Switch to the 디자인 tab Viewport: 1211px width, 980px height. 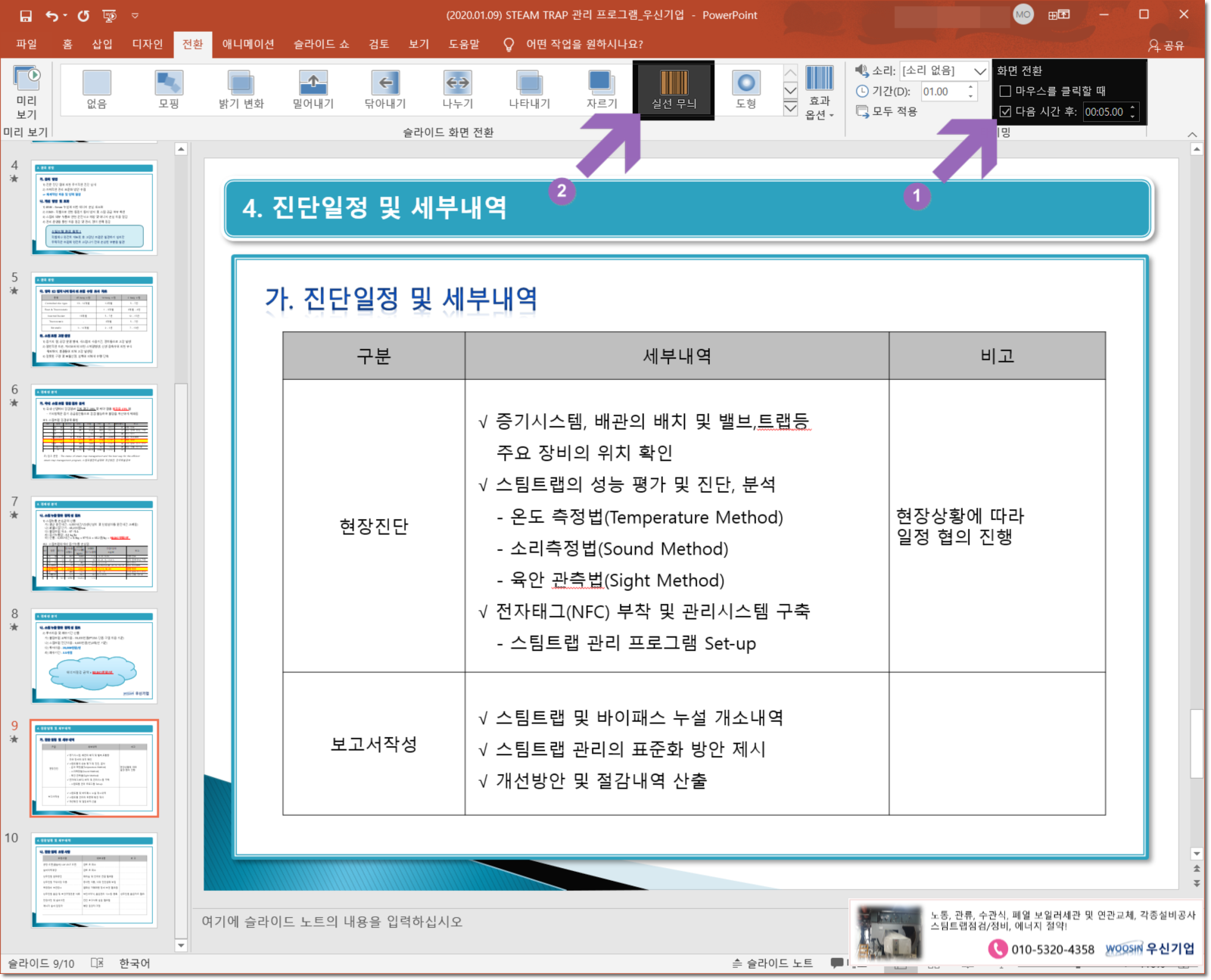(x=148, y=44)
